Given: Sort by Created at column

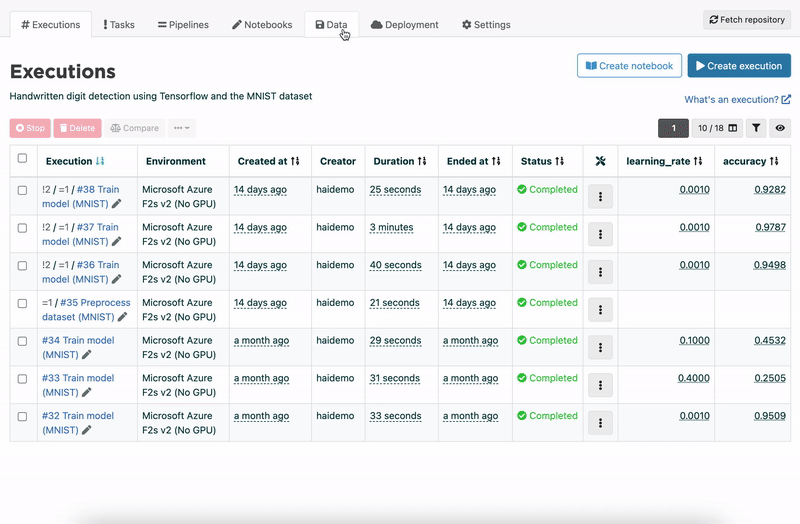Looking at the screenshot, I should click(x=268, y=161).
